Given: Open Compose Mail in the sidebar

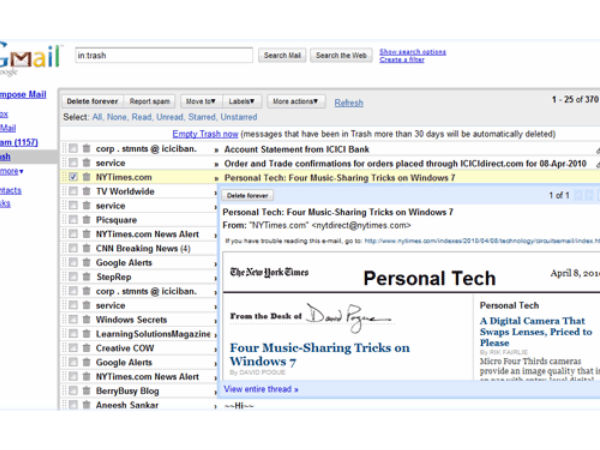Looking at the screenshot, I should tap(22, 95).
